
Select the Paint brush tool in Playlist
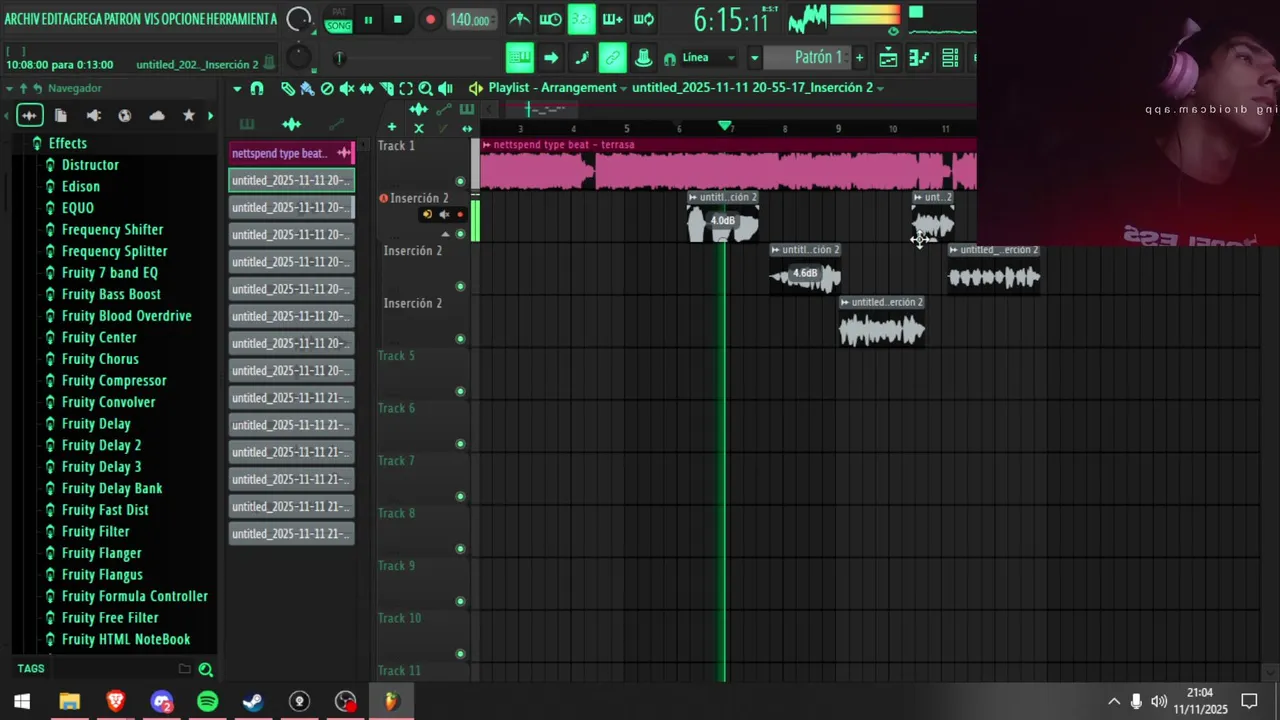pos(307,89)
